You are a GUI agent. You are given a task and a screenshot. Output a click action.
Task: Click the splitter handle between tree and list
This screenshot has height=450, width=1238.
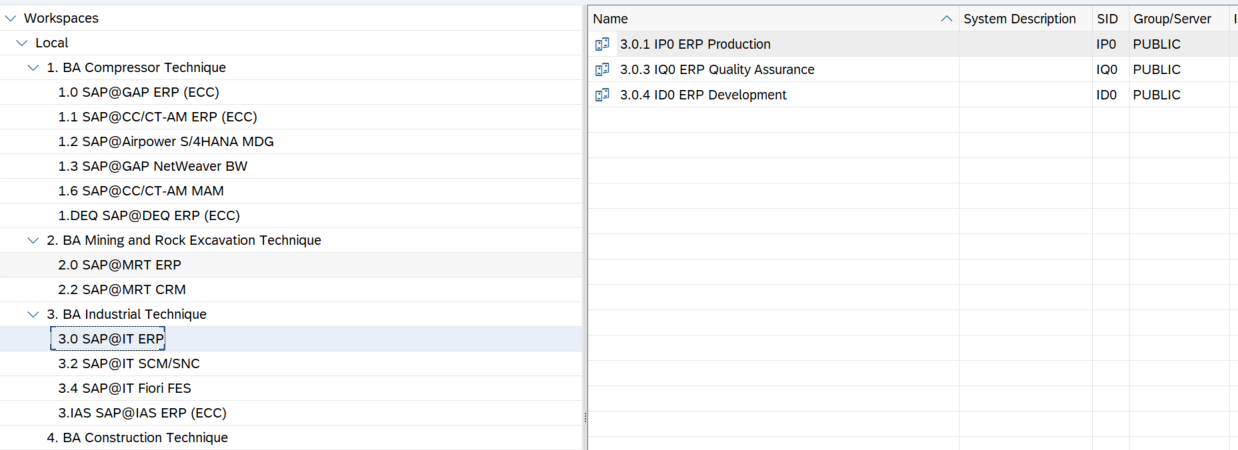point(585,417)
